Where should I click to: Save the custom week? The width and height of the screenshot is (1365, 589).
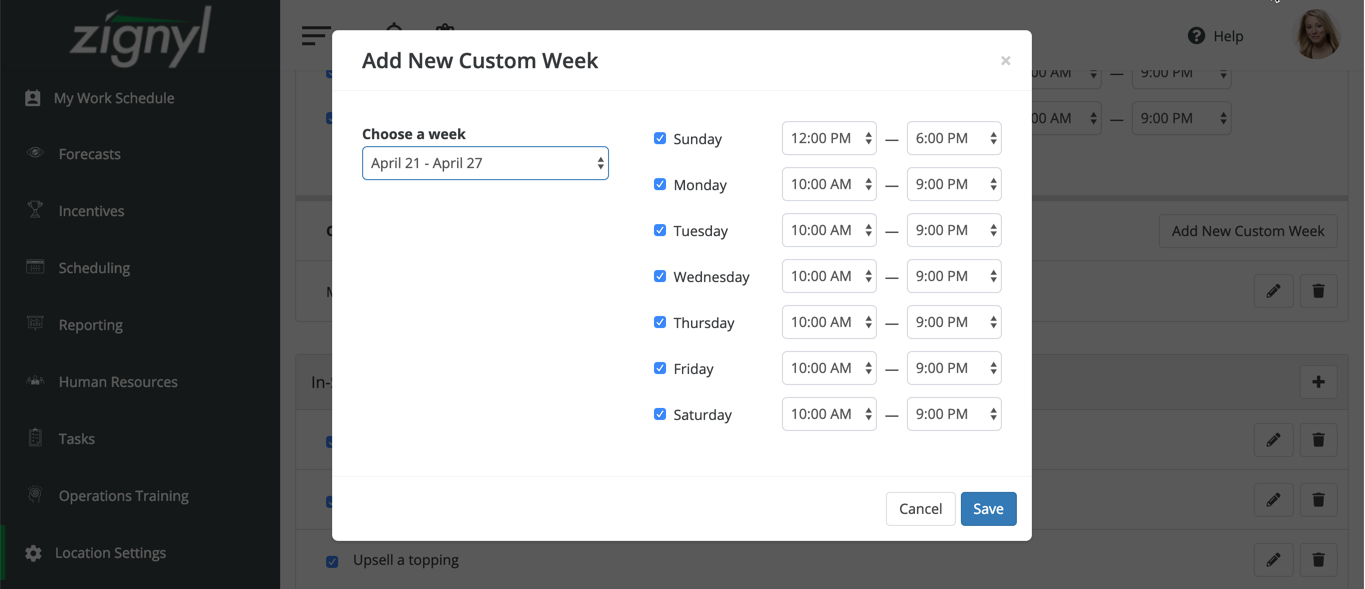click(x=988, y=509)
